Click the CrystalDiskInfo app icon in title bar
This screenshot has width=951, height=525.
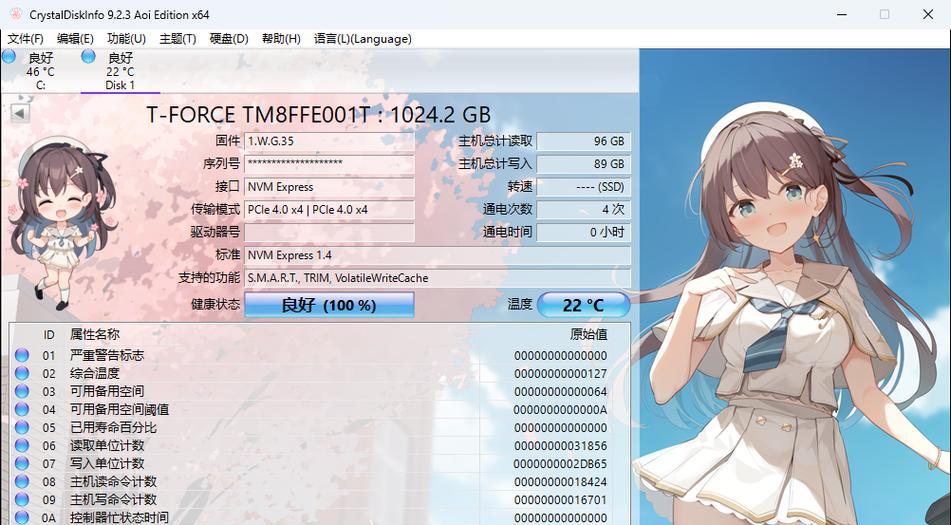16,14
